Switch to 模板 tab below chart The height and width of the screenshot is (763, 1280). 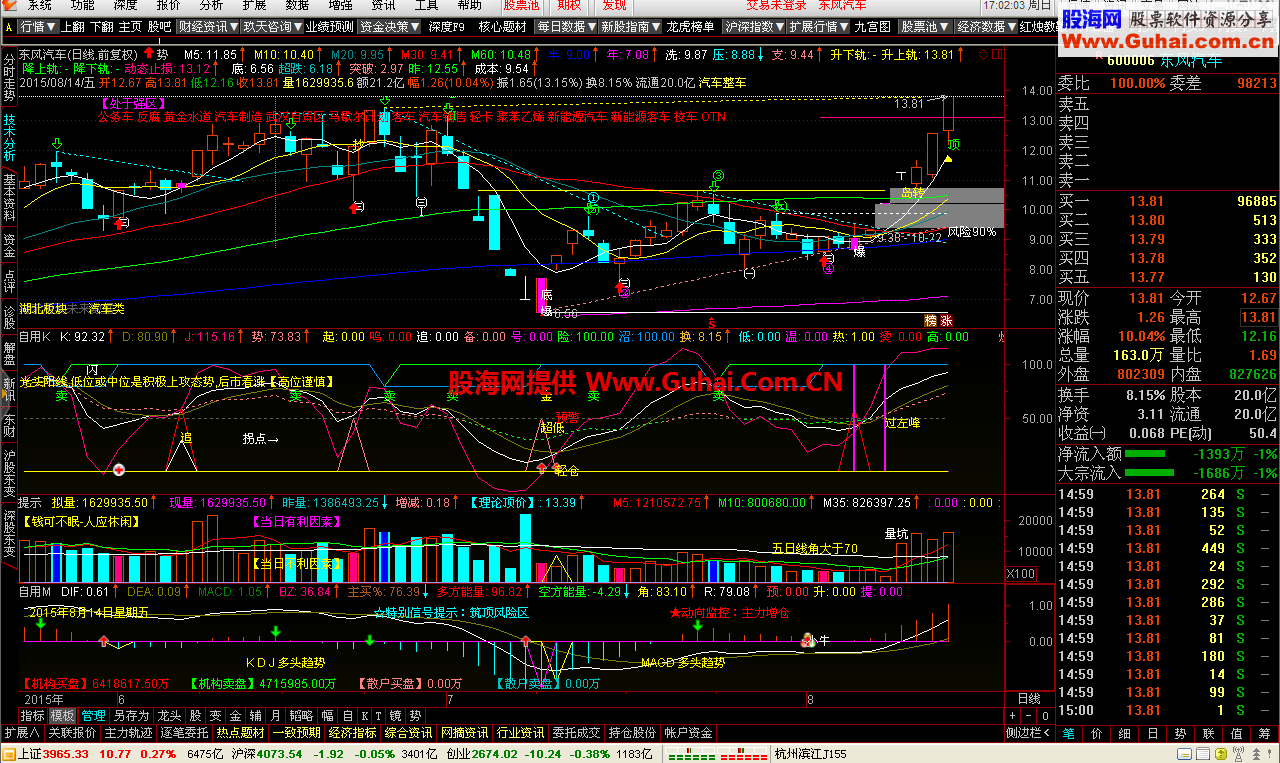(x=63, y=716)
